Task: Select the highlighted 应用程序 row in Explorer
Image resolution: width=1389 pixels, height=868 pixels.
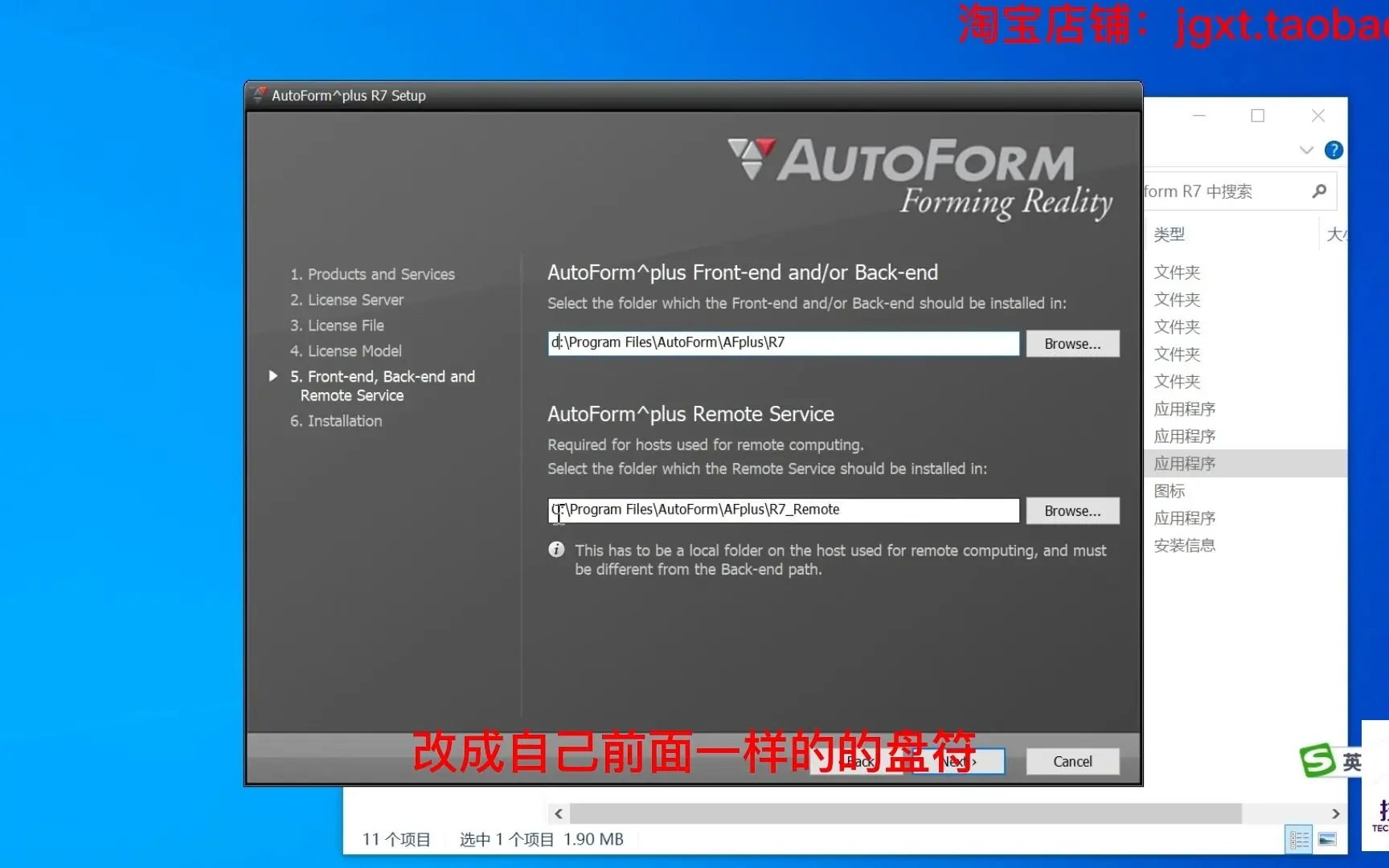Action: (x=1245, y=464)
